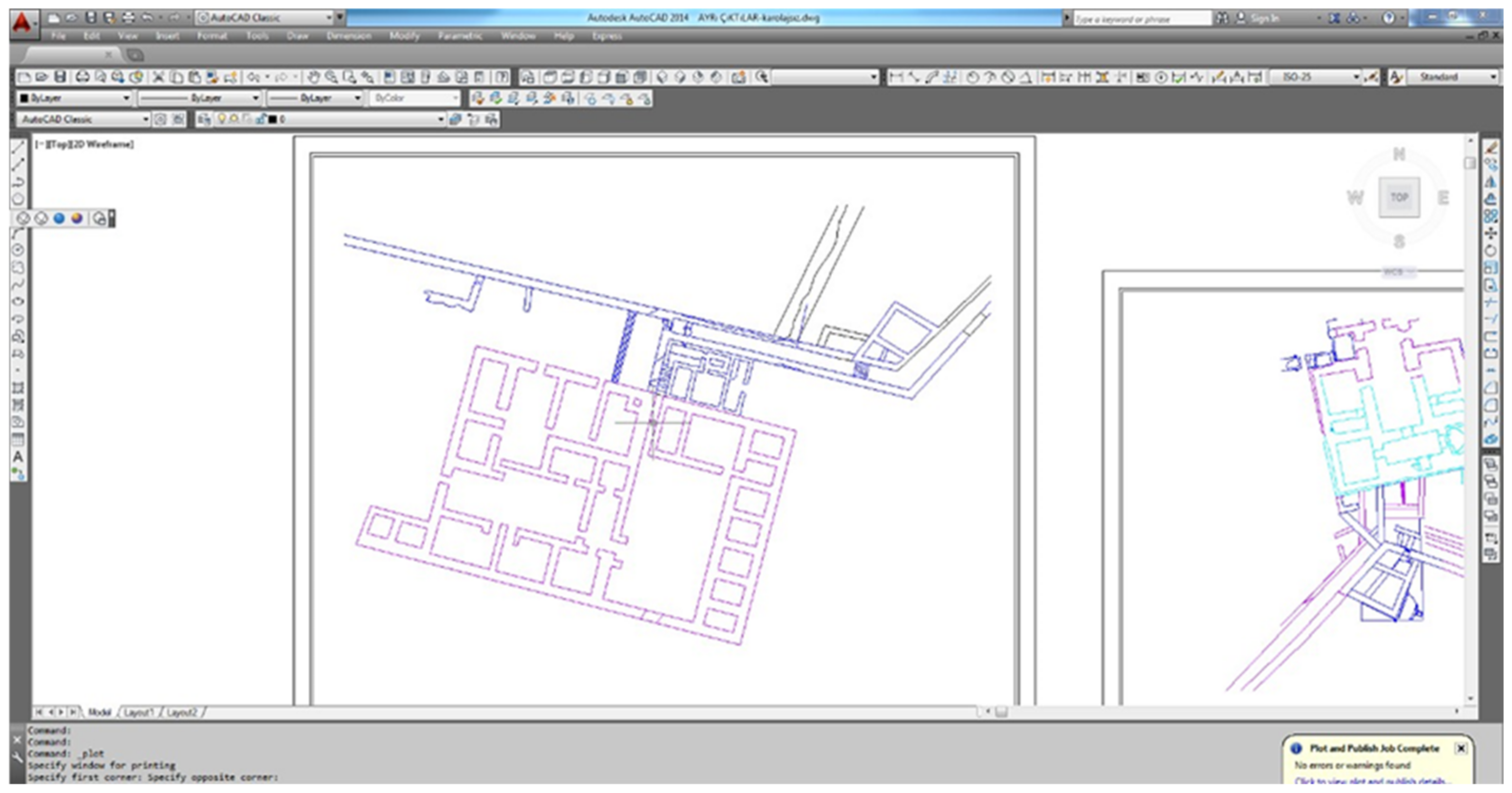Close the Plot and Publish notification
1512x793 pixels.
tap(1460, 748)
